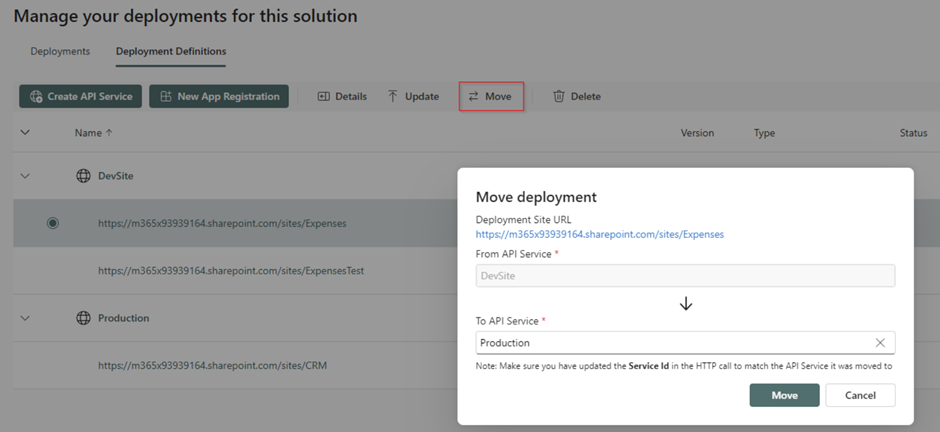Open the Expenses deployment site URL link
This screenshot has width=940, height=432.
(x=599, y=234)
